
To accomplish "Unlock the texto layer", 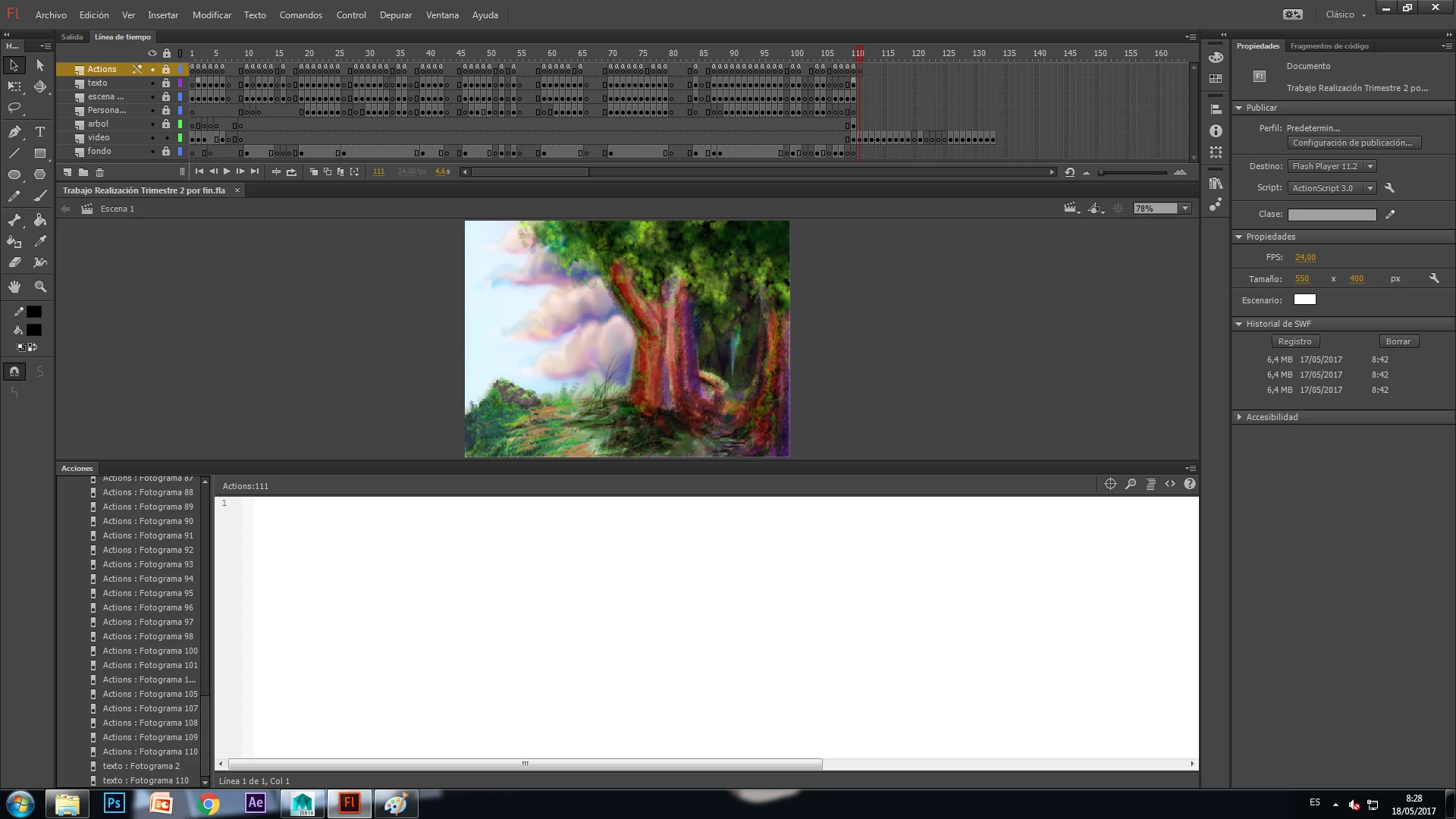I will (166, 83).
